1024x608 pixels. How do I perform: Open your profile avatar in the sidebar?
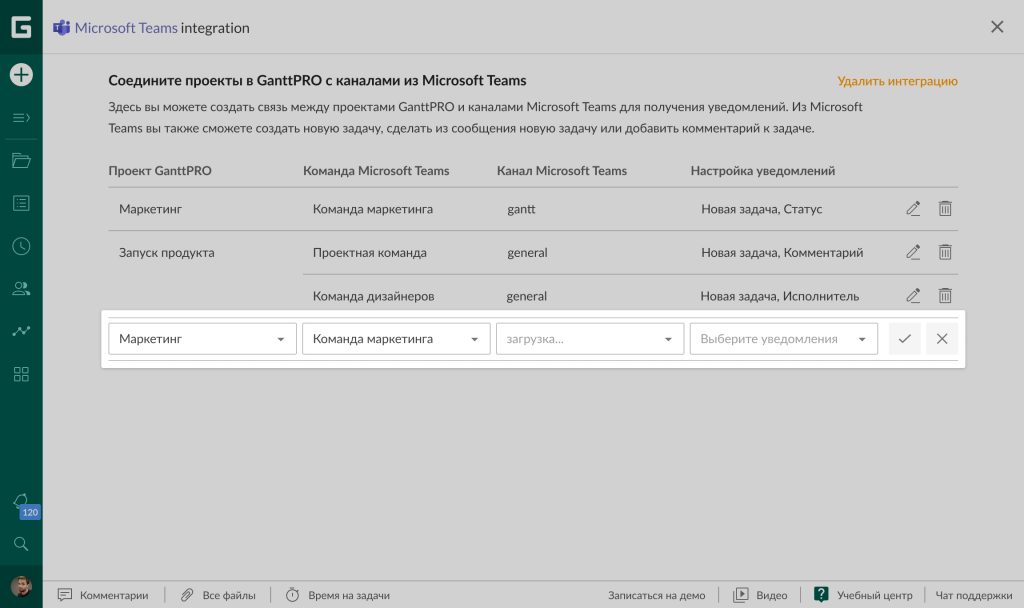coord(20,586)
